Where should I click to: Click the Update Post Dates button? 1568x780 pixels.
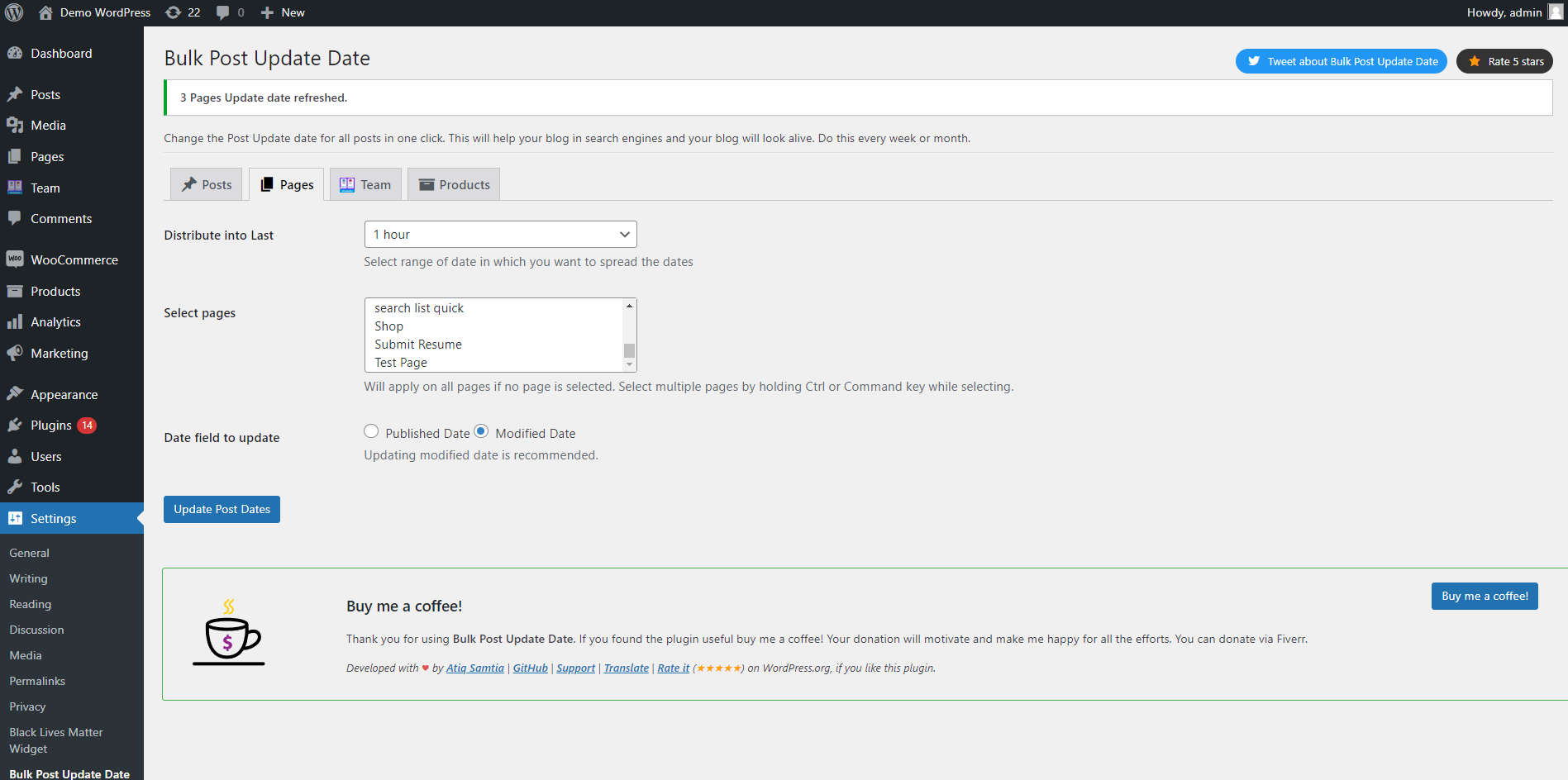(222, 509)
